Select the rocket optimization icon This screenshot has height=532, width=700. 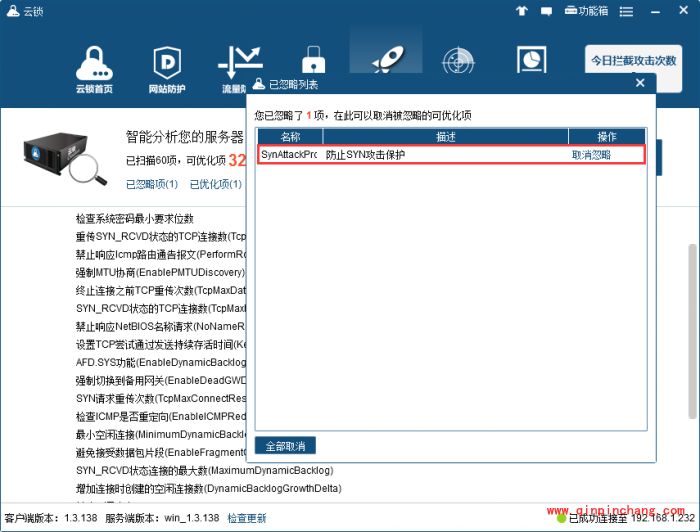pos(387,59)
